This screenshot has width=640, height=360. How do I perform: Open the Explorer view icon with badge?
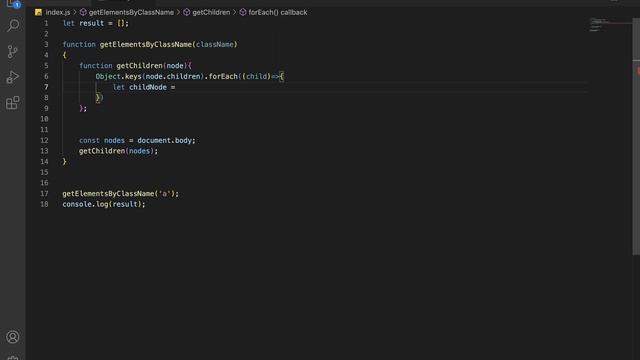click(x=13, y=4)
